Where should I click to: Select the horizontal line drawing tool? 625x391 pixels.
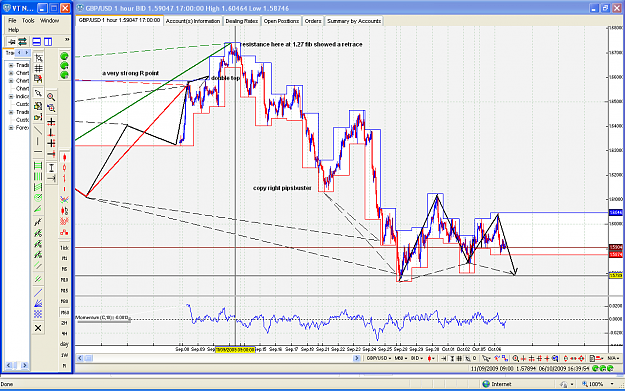(38, 152)
